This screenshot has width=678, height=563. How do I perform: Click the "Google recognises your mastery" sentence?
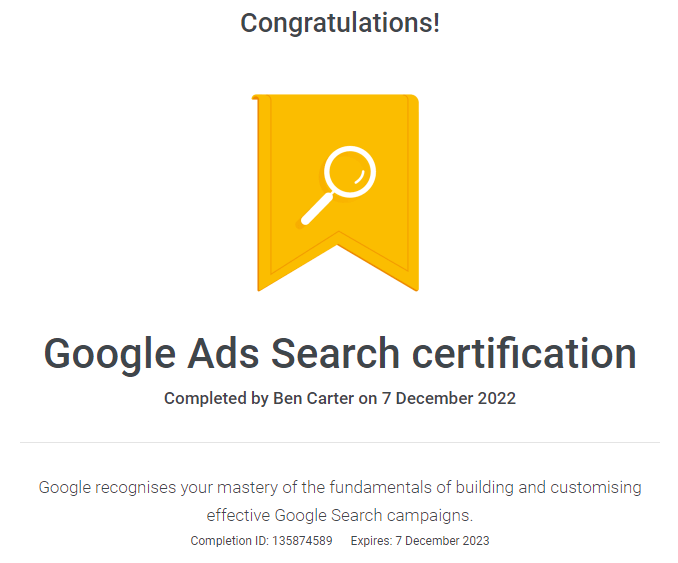(339, 488)
